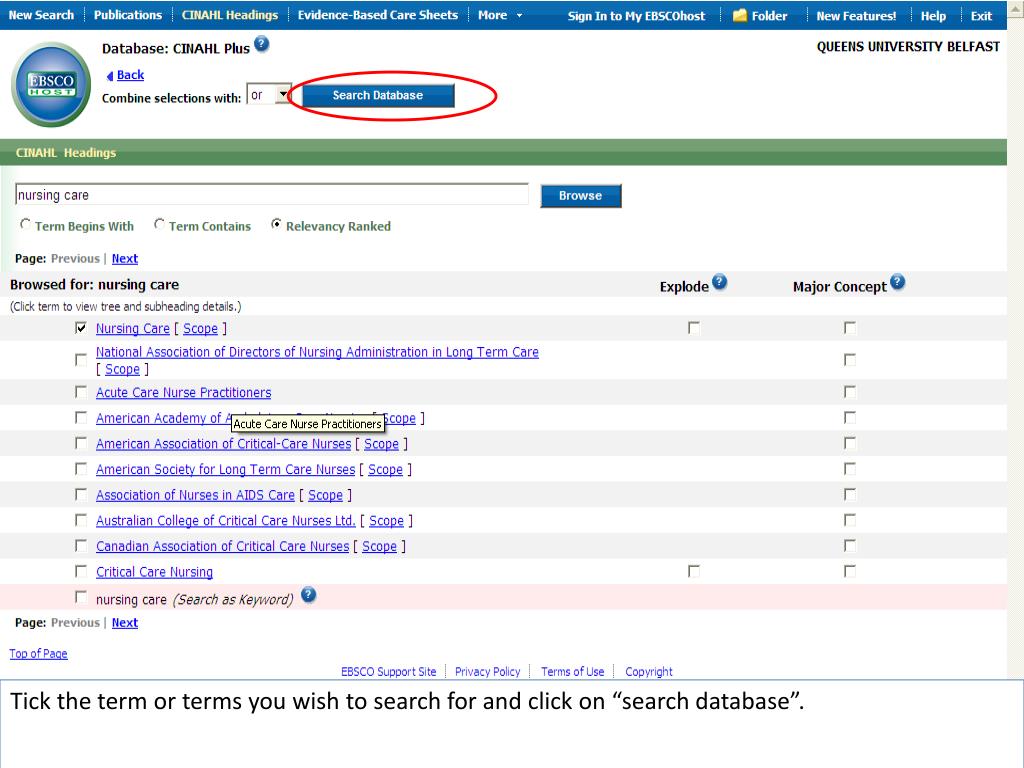Select the Term Contains radio button

point(159,224)
